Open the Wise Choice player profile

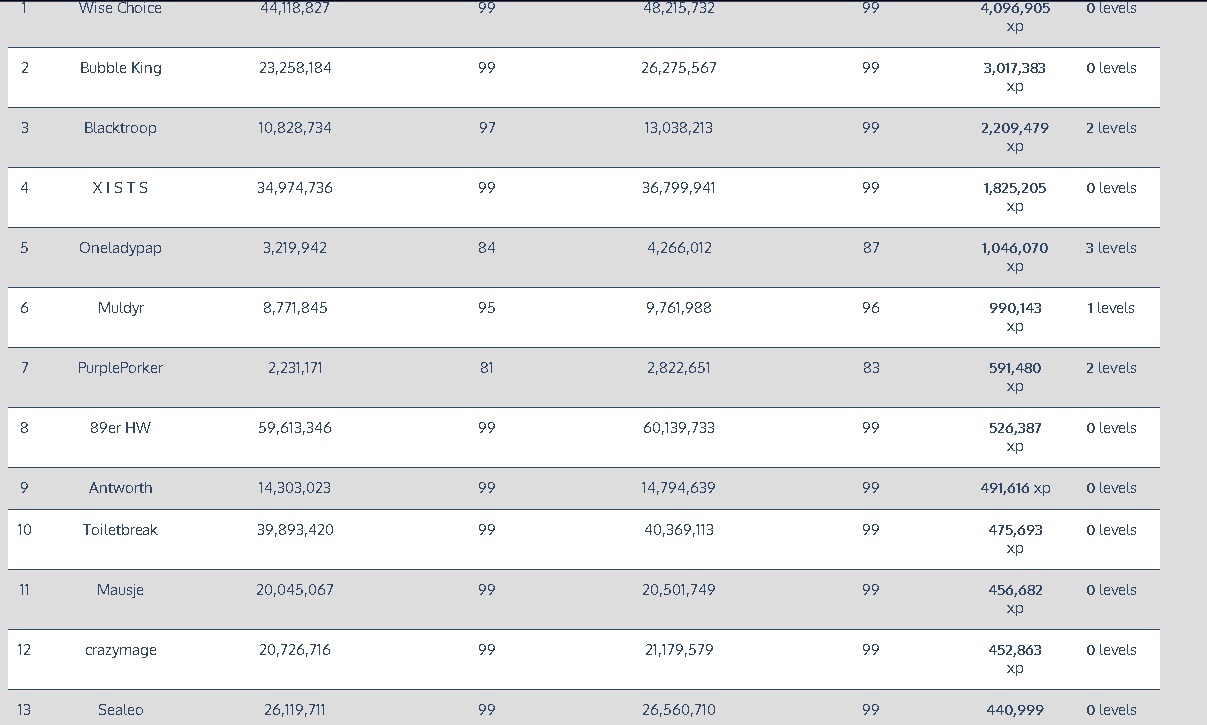pyautogui.click(x=120, y=9)
